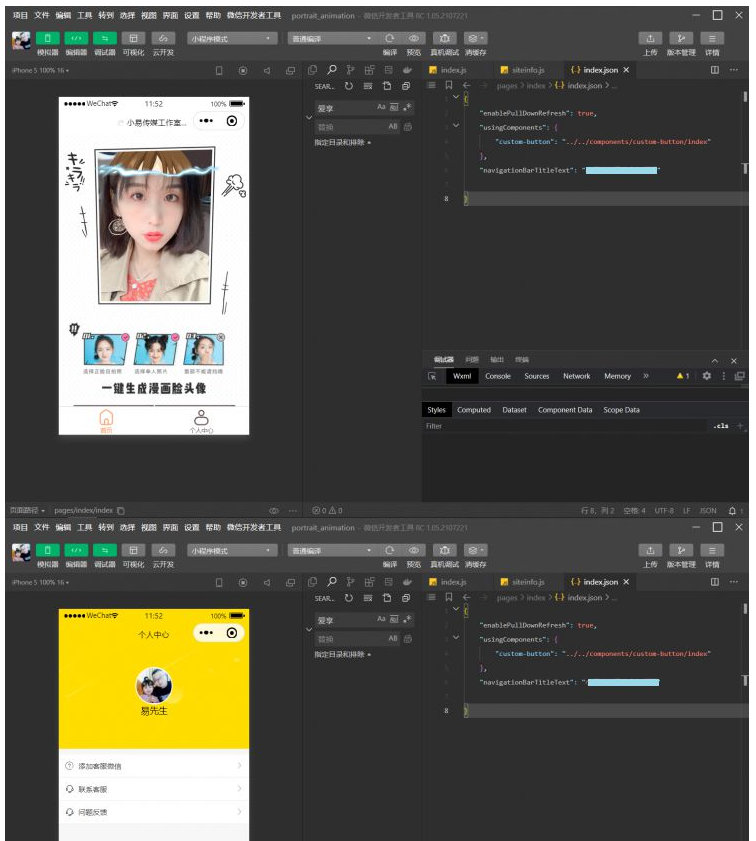Click the bookmark icon above the upper editor
Screen dimensions: 756x841
[449, 85]
